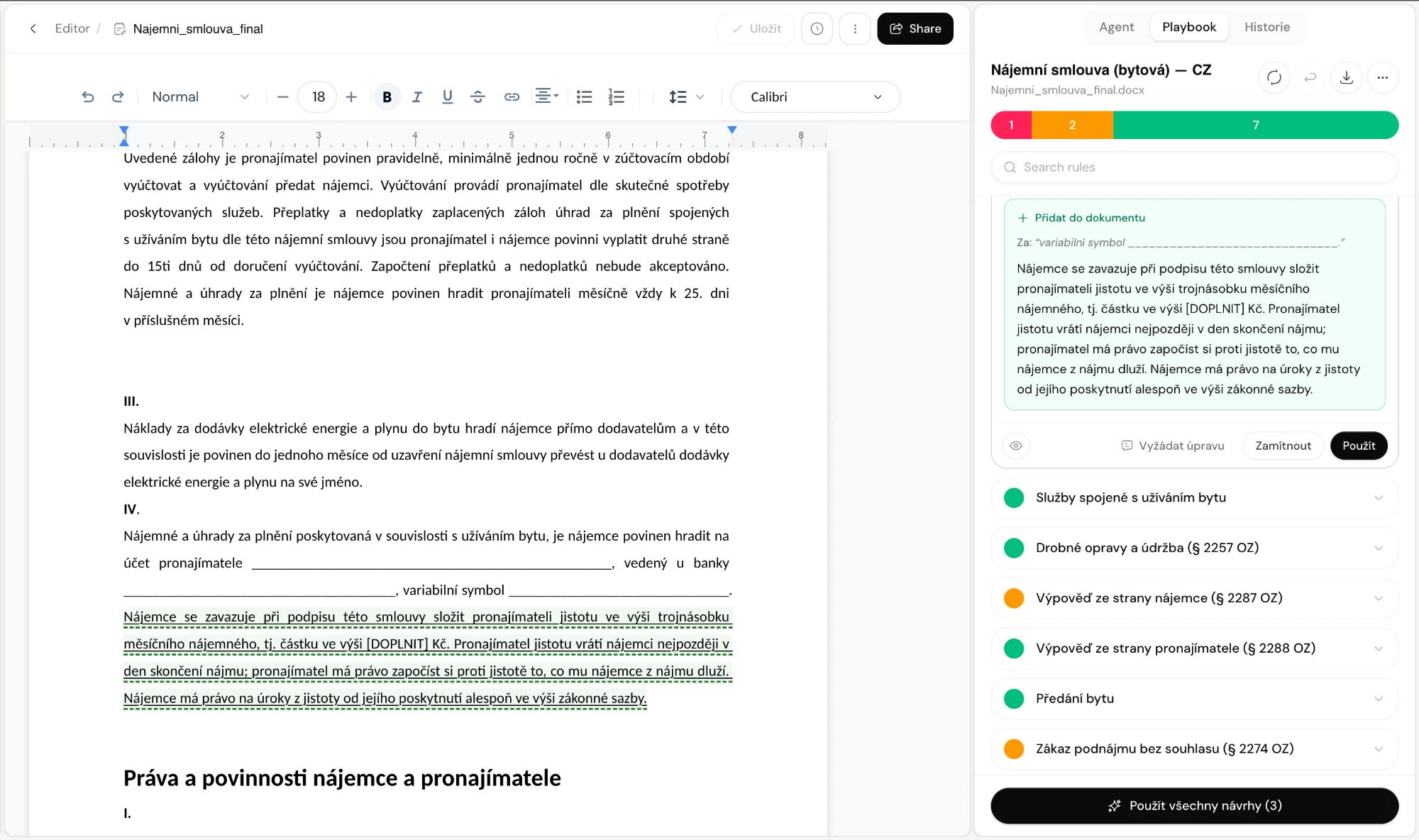Click the red segment of results bar
Viewport: 1419px width, 840px height.
tap(1011, 125)
